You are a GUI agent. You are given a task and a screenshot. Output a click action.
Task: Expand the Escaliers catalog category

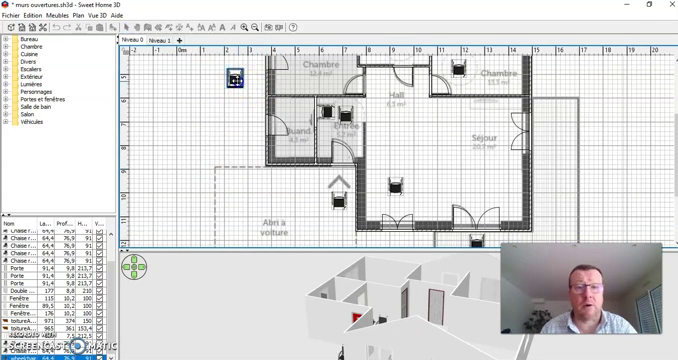tap(6, 69)
